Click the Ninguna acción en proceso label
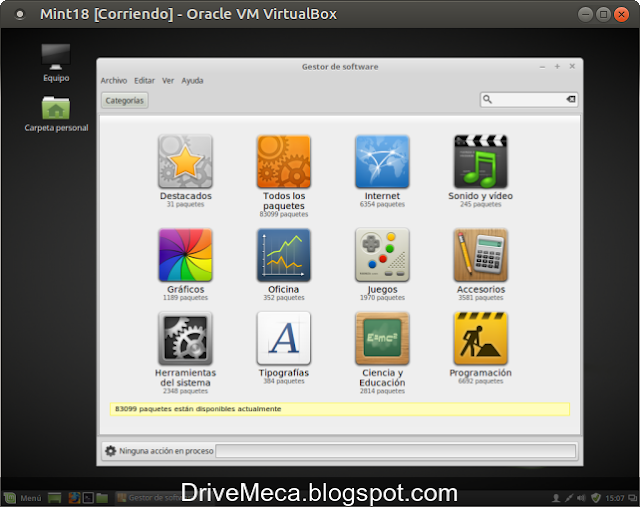Image resolution: width=640 pixels, height=507 pixels. pos(166,451)
